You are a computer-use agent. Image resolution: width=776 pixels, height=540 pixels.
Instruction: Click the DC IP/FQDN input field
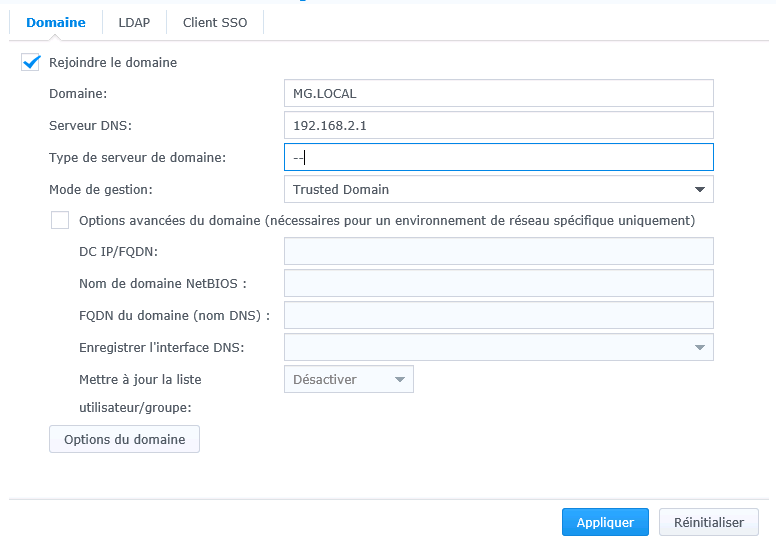point(498,251)
